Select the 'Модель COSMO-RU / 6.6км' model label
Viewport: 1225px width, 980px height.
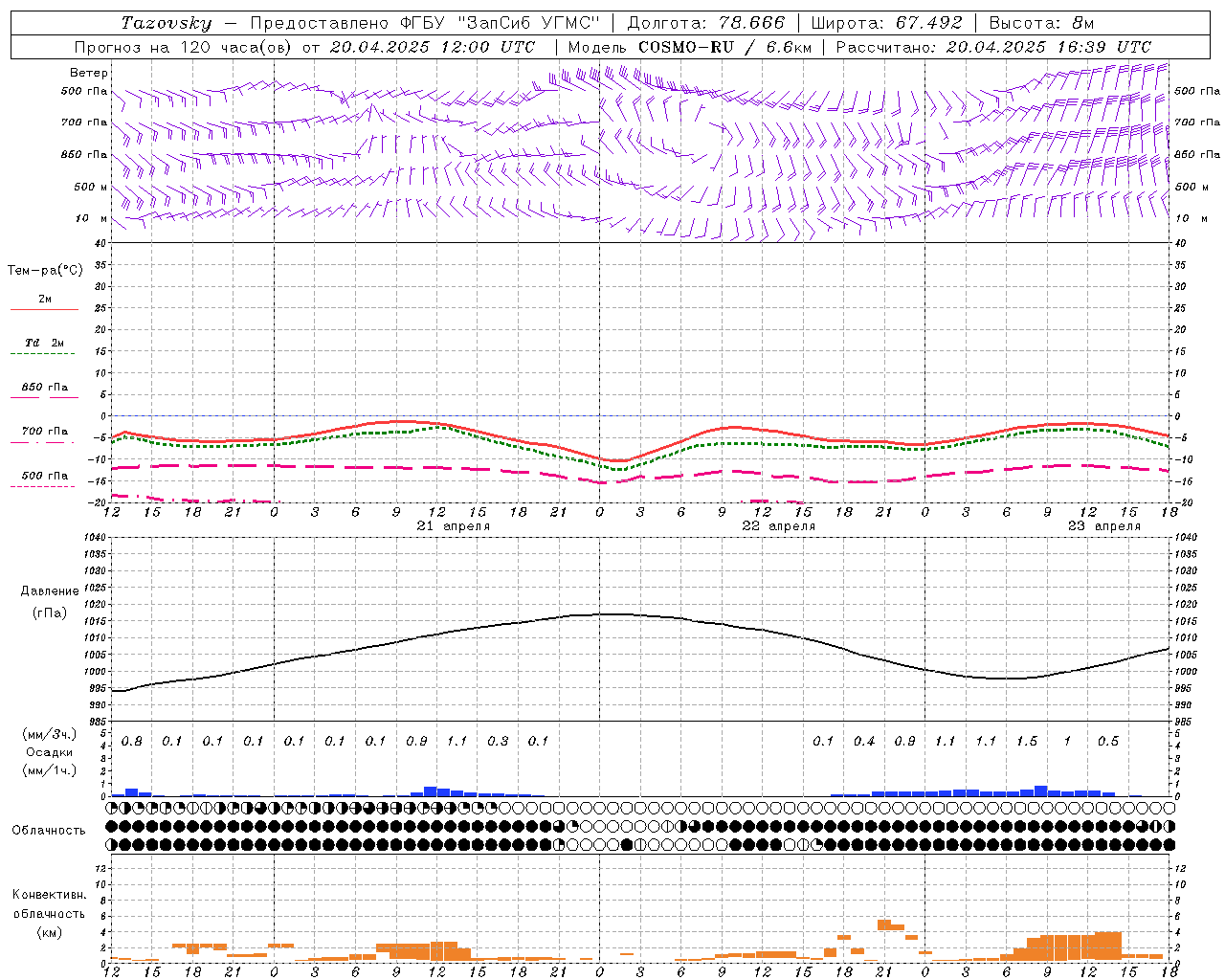689,47
